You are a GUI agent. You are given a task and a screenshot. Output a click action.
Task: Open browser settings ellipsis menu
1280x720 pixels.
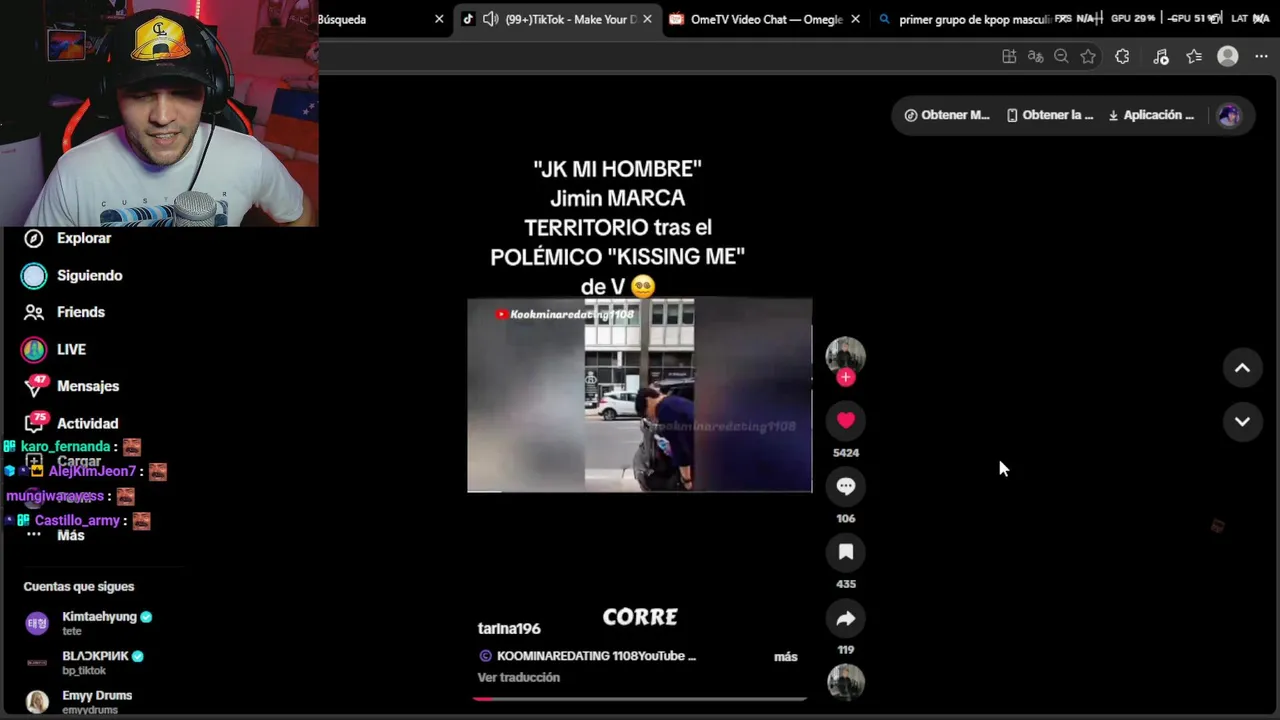click(1261, 57)
